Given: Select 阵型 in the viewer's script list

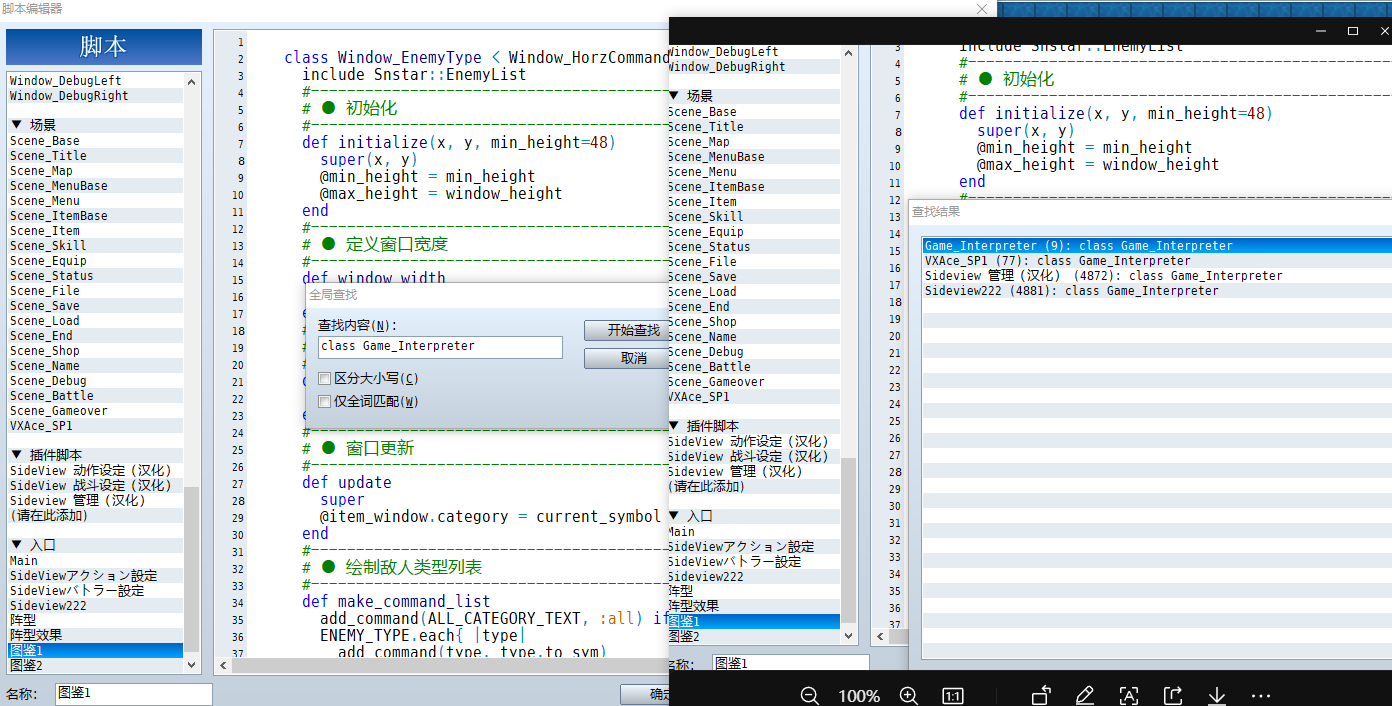Looking at the screenshot, I should pos(754,592).
